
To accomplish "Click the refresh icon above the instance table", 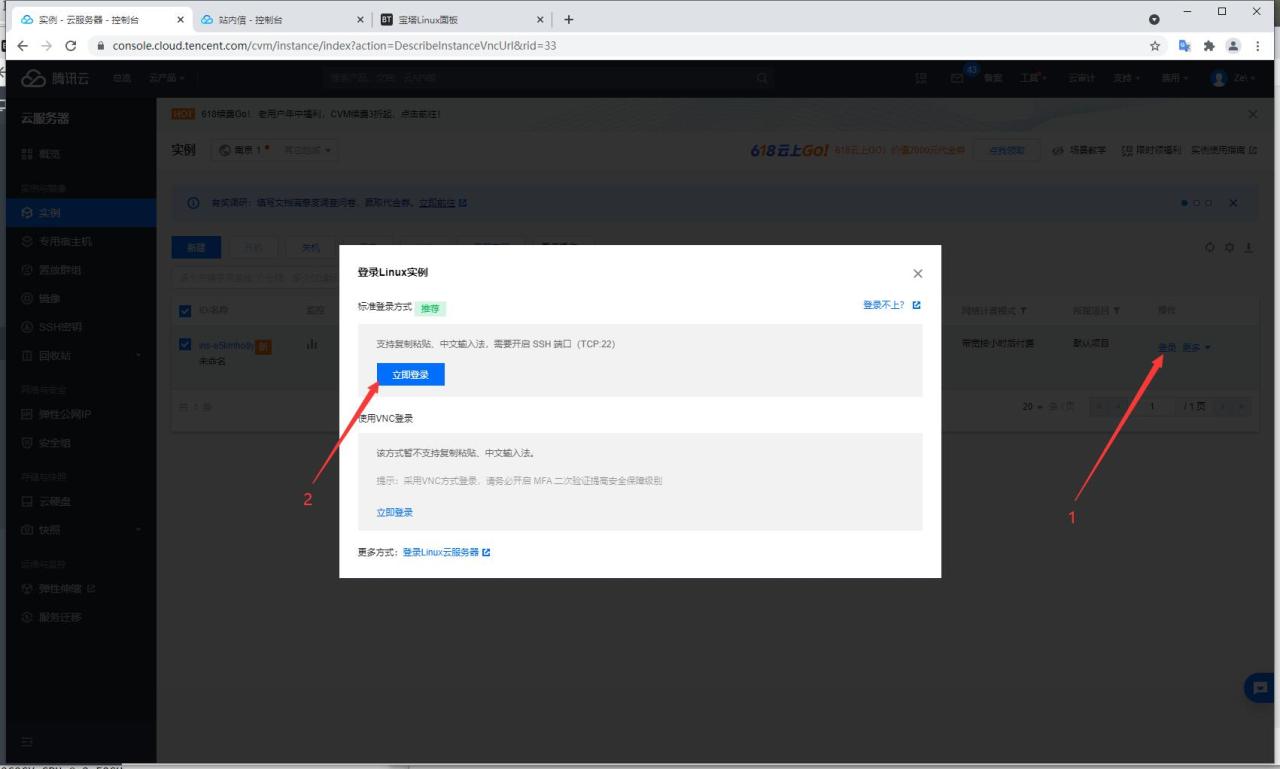I will tap(1210, 247).
